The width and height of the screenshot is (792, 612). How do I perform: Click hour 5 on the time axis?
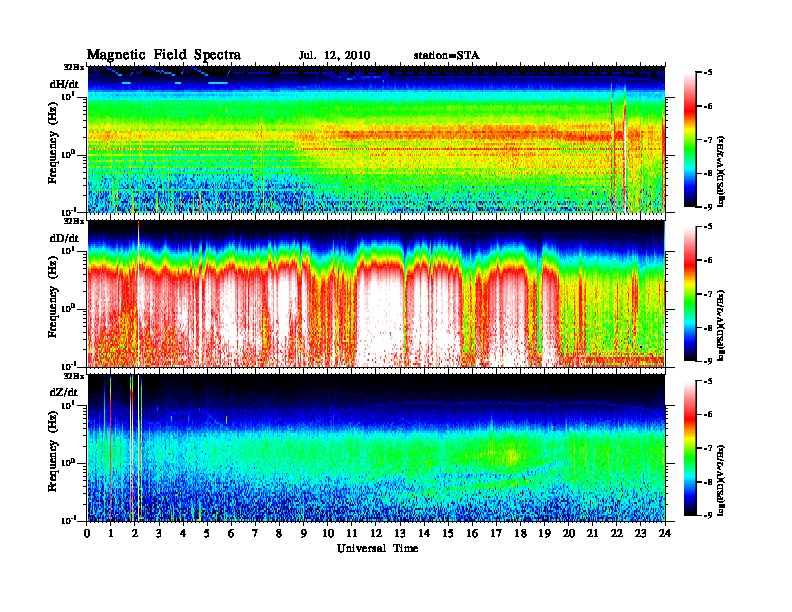(207, 533)
